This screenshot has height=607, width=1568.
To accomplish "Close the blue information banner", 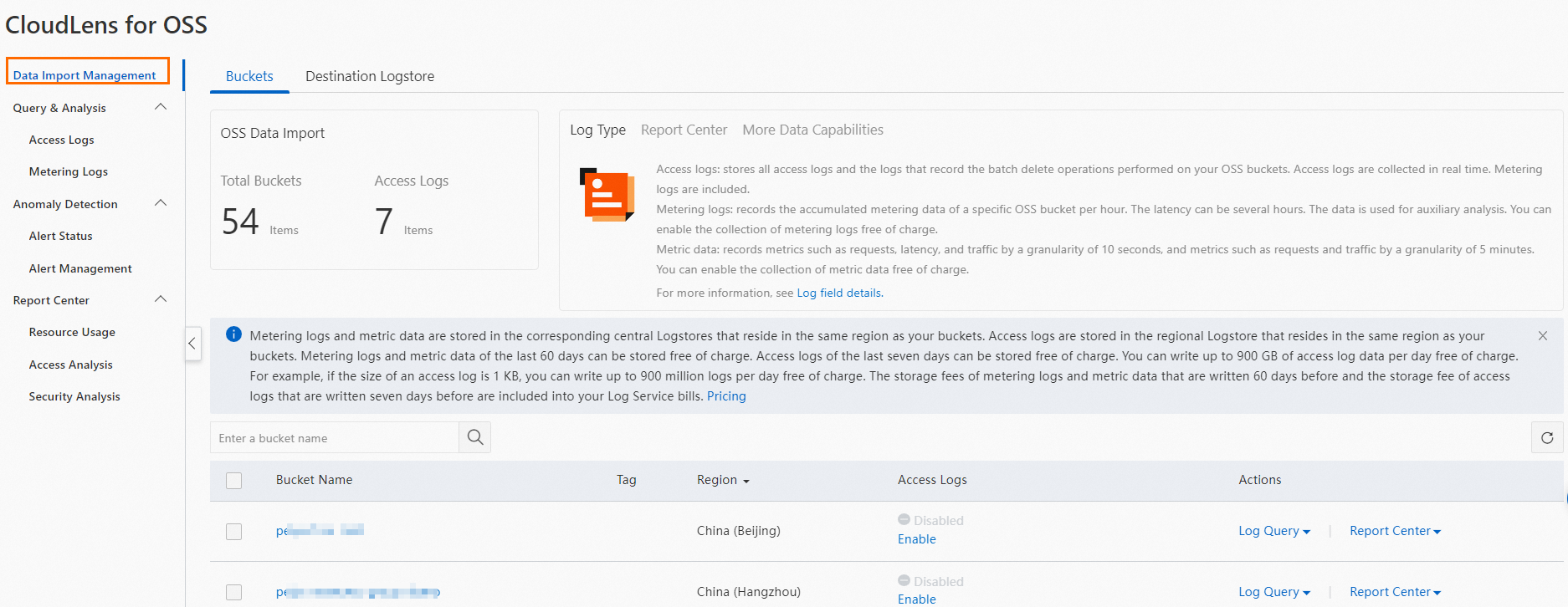I will 1542,335.
